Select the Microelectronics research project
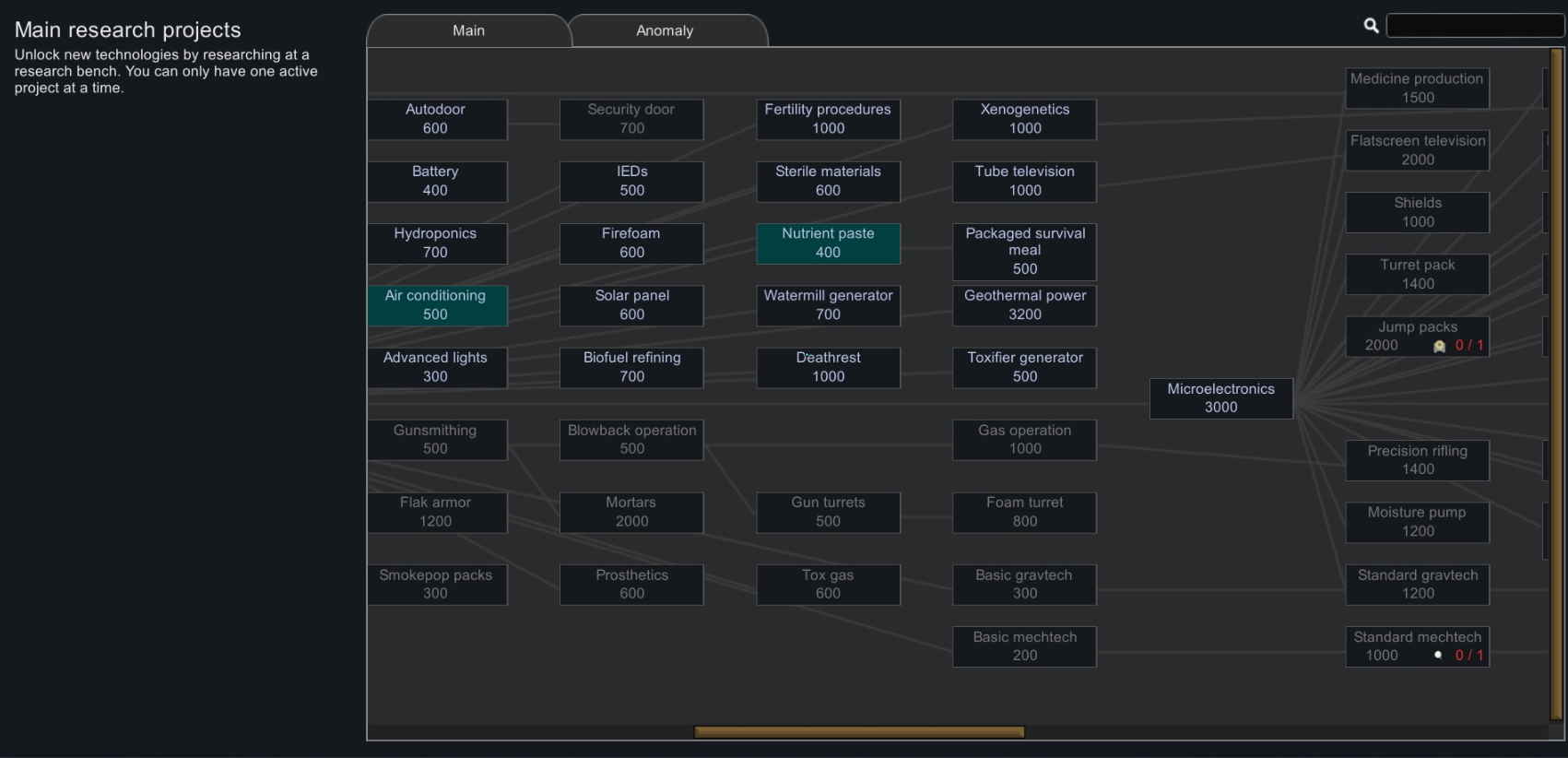The width and height of the screenshot is (1568, 758). tap(1220, 397)
